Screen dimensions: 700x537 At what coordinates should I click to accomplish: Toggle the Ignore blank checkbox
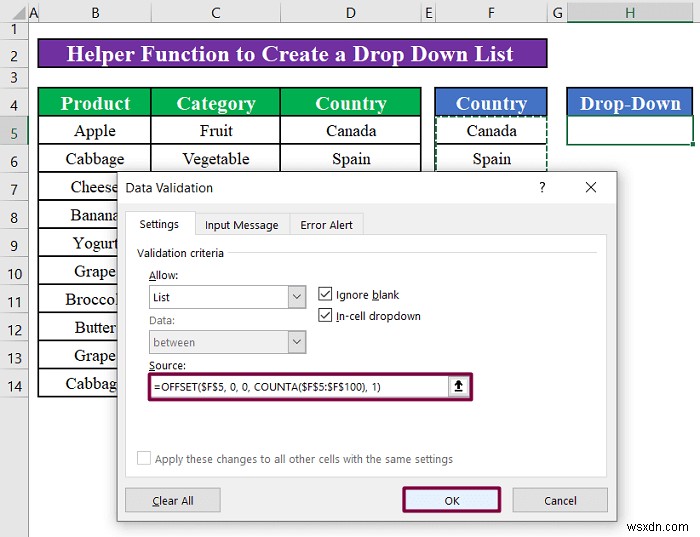[325, 294]
